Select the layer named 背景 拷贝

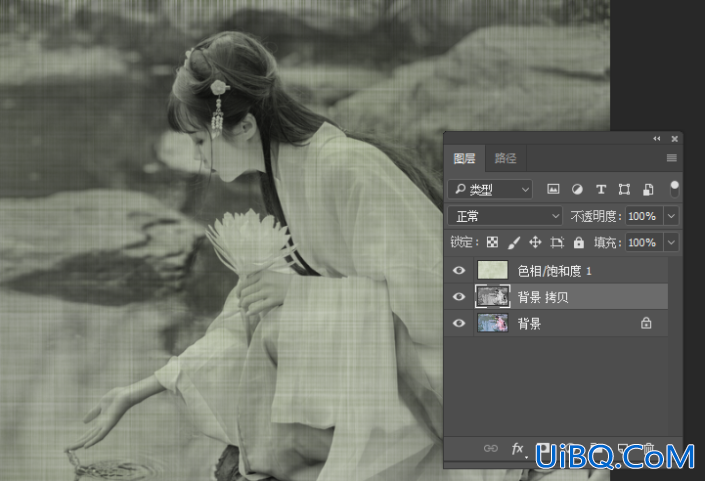click(x=543, y=297)
